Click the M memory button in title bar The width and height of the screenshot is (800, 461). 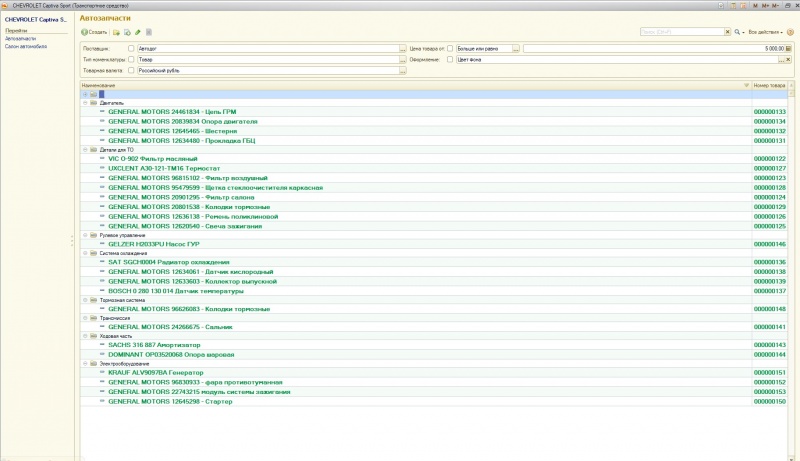(x=756, y=6)
